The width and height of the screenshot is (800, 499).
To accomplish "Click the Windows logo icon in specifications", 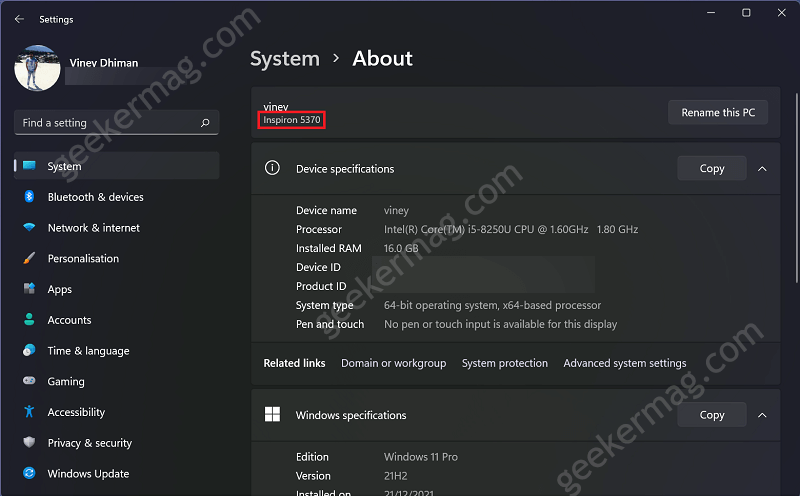I will point(272,414).
